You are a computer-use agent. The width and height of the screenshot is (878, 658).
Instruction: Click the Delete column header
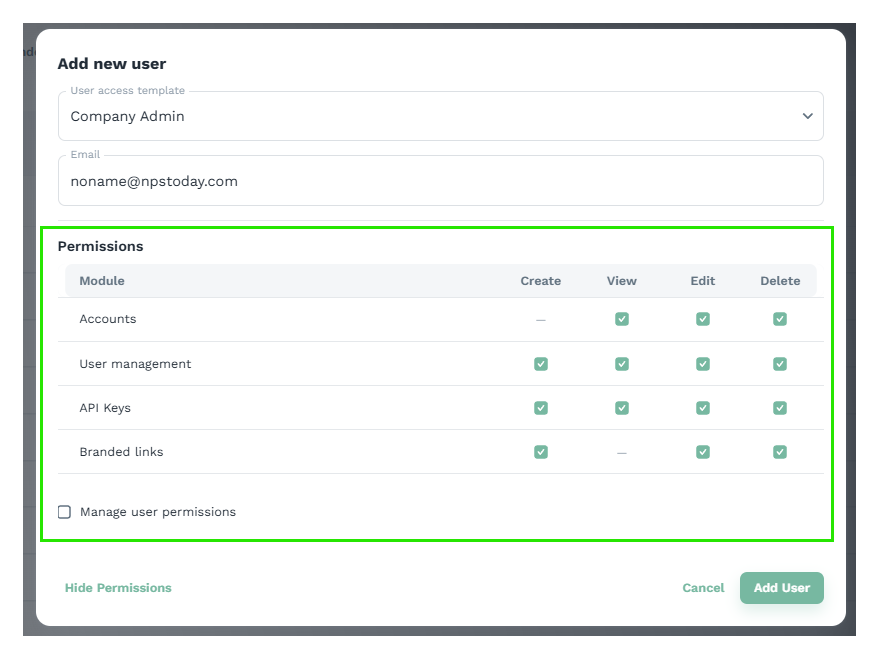click(780, 281)
